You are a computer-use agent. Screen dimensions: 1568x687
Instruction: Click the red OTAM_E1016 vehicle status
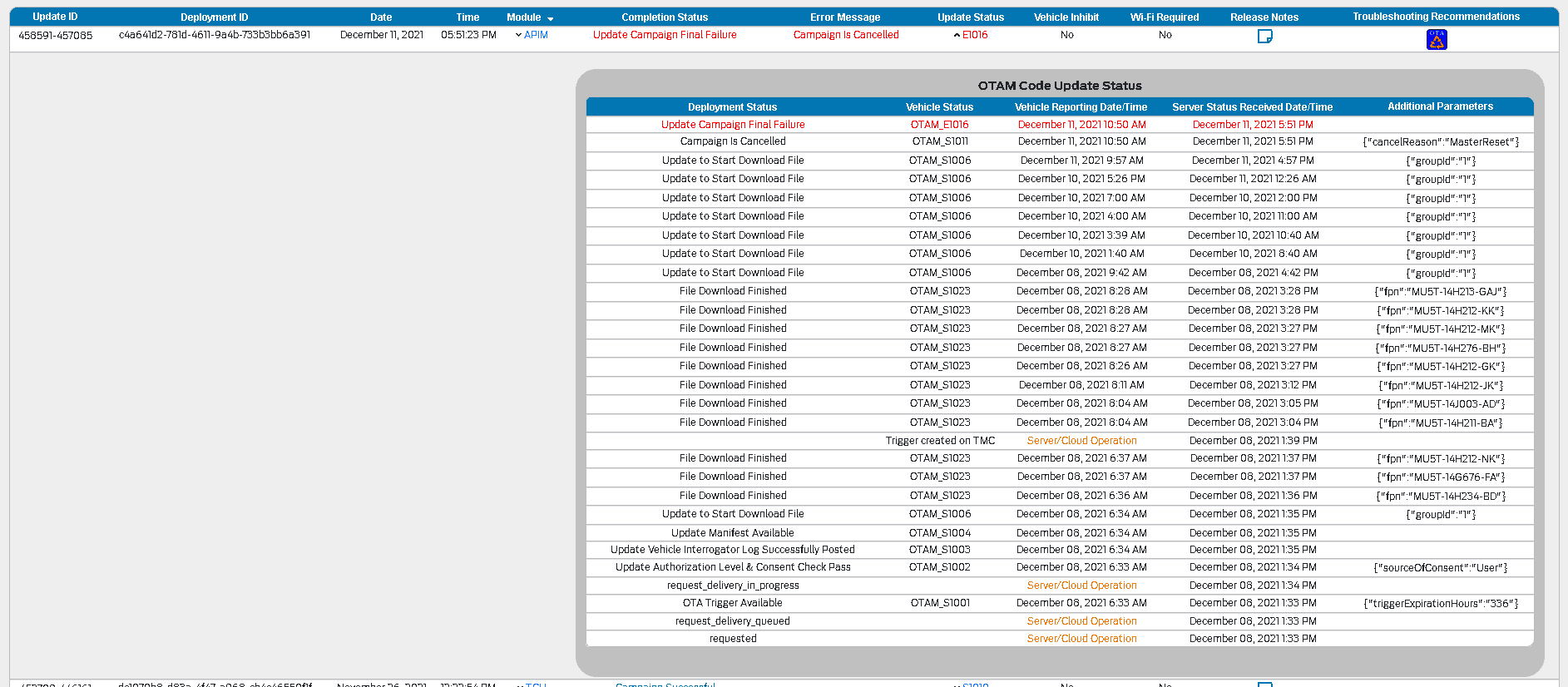(939, 125)
